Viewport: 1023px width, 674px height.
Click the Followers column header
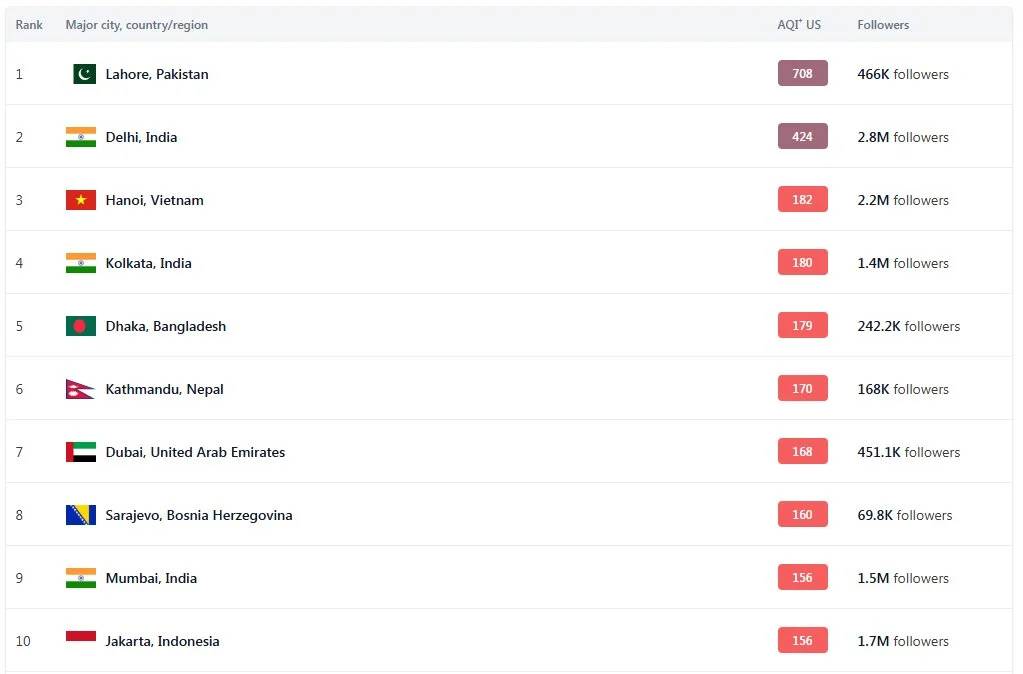pyautogui.click(x=883, y=25)
